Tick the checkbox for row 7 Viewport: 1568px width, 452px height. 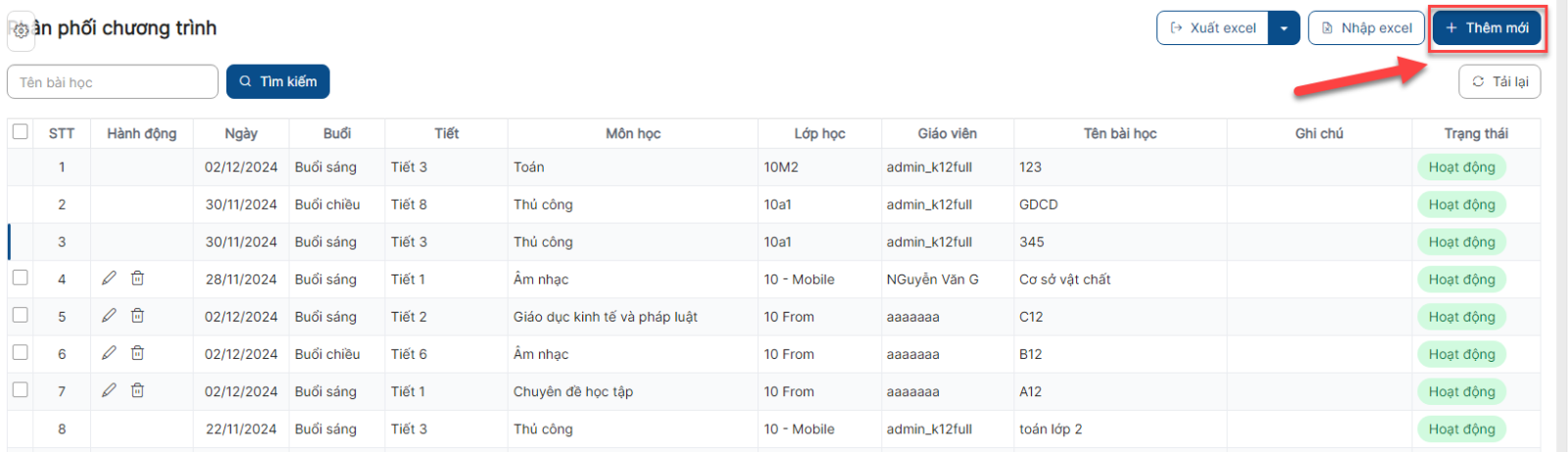click(21, 389)
